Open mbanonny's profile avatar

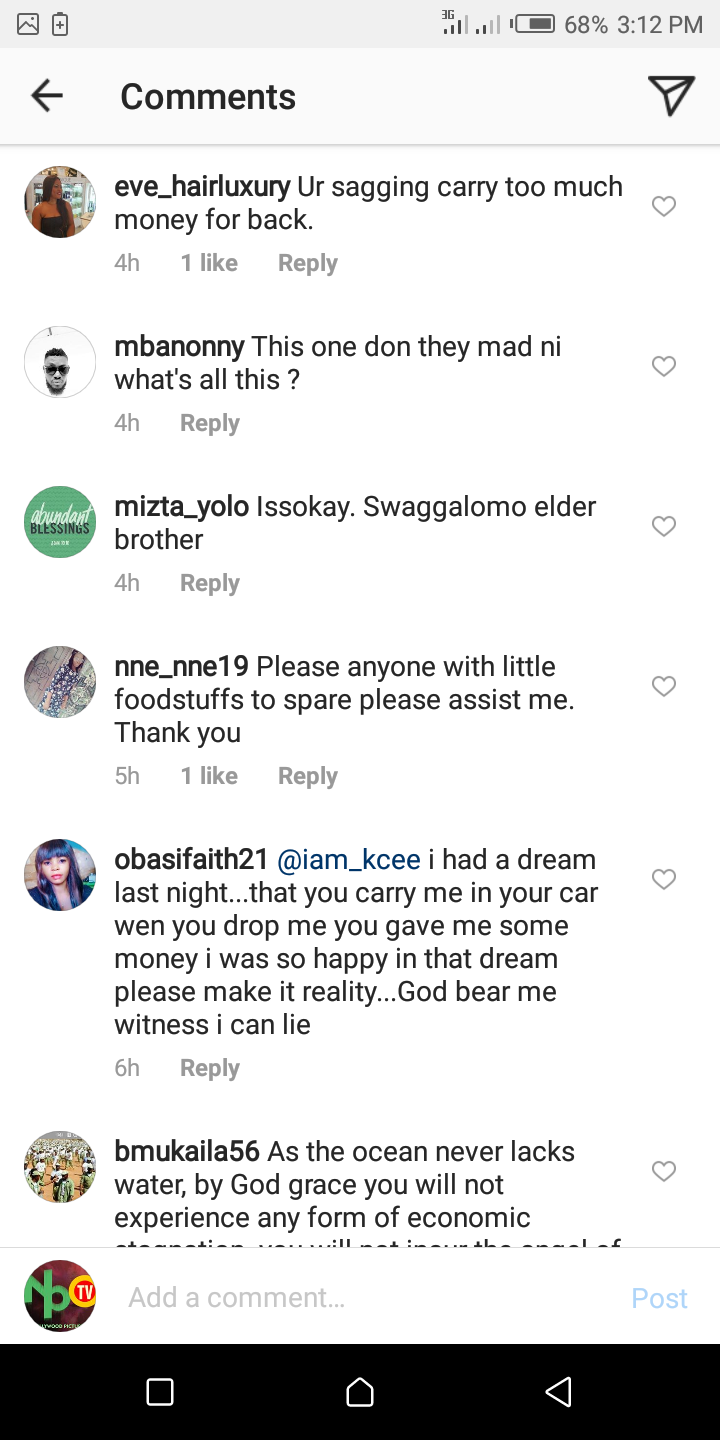pyautogui.click(x=60, y=362)
